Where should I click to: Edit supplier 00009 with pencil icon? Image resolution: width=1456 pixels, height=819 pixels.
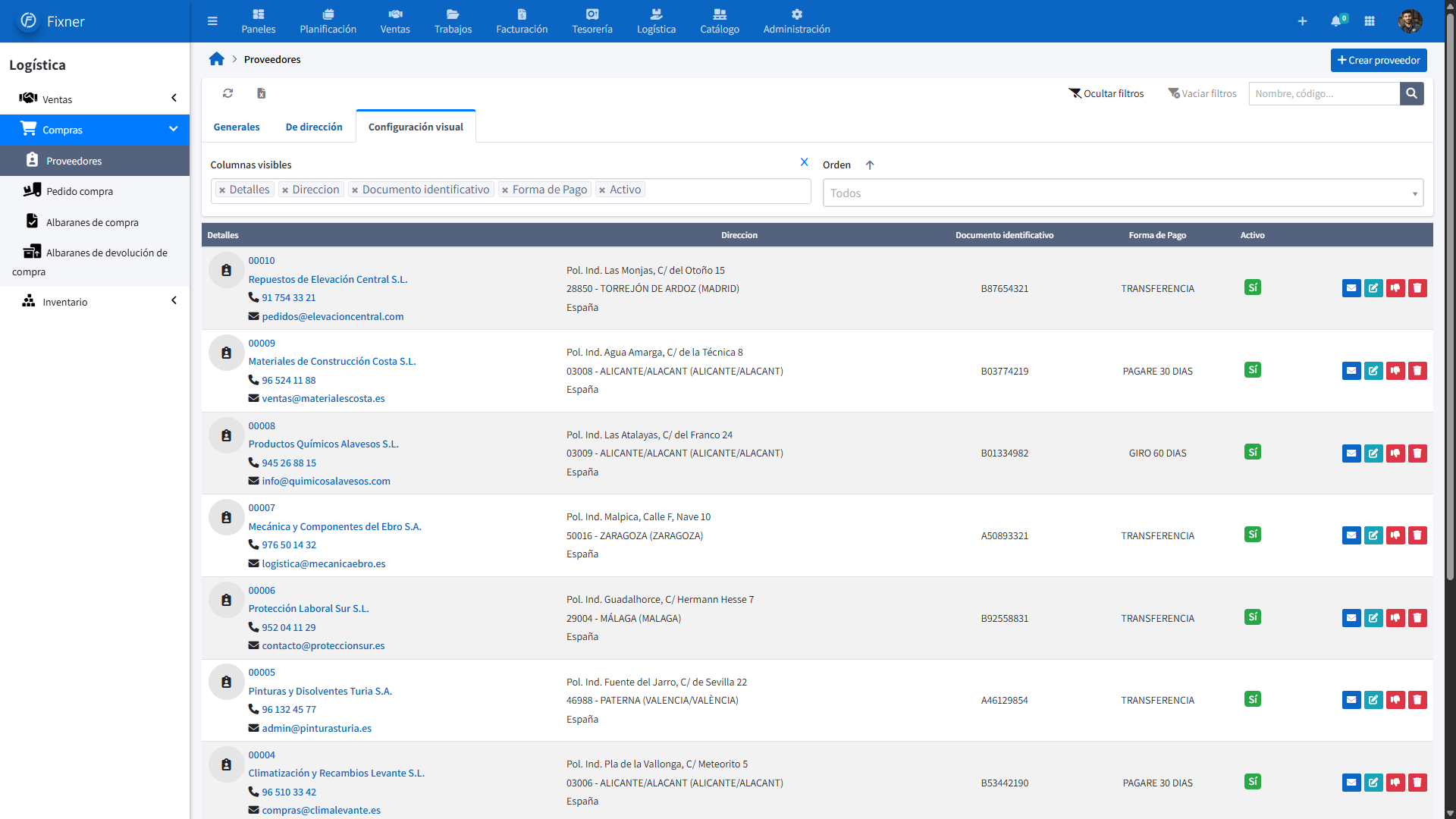1373,371
